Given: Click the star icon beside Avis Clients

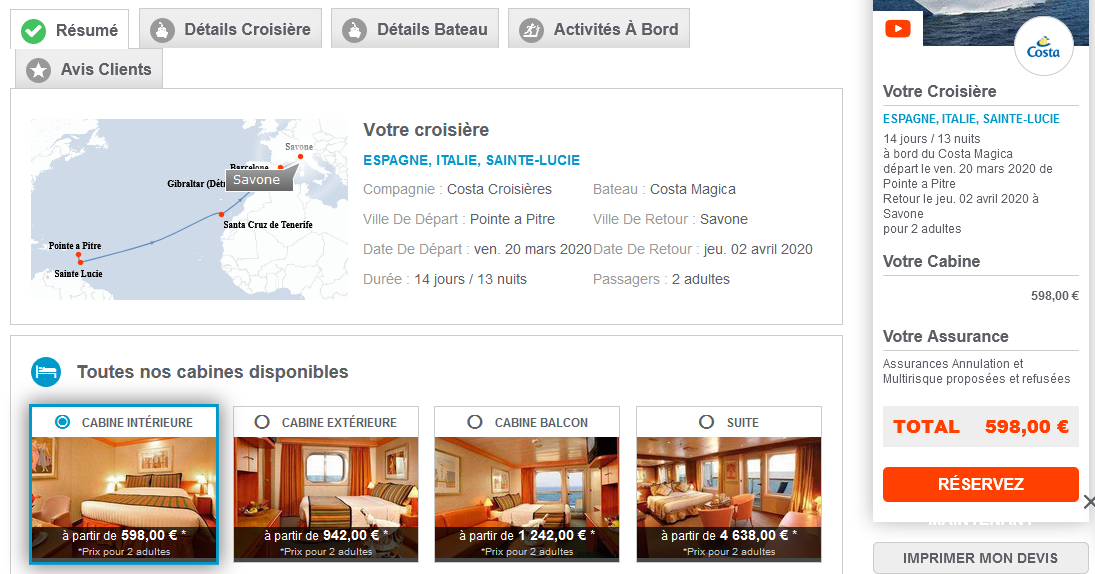Looking at the screenshot, I should pyautogui.click(x=38, y=70).
